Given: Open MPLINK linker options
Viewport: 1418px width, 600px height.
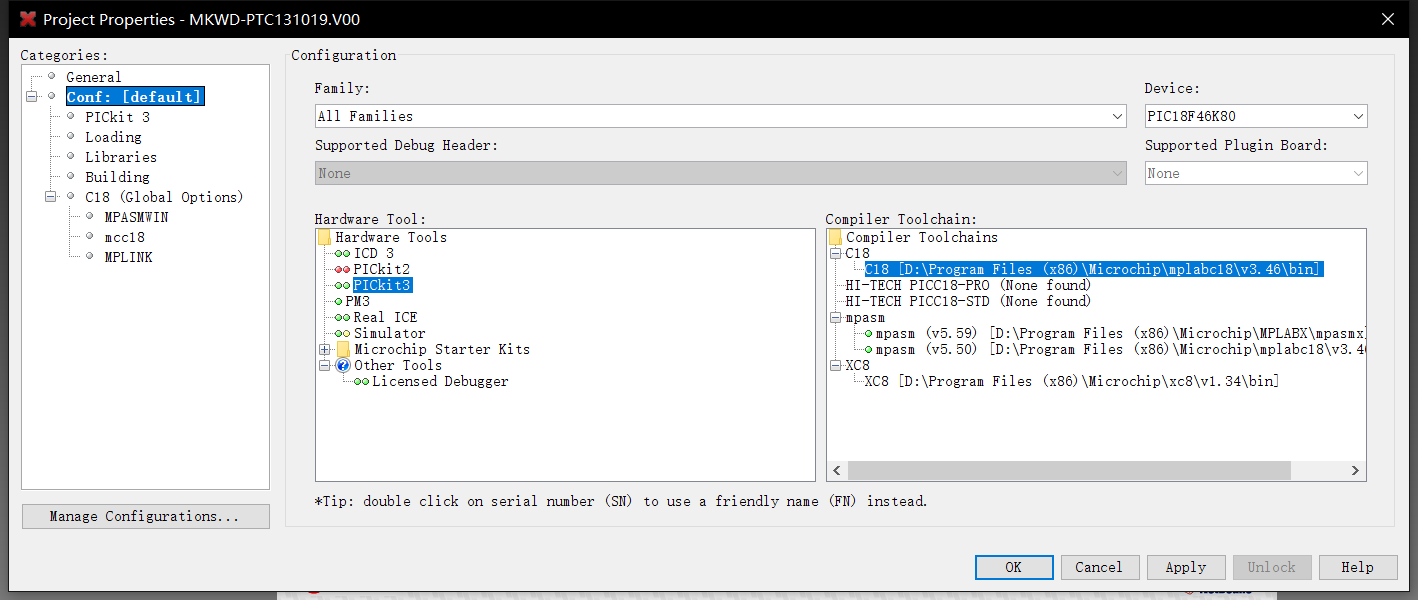Looking at the screenshot, I should pyautogui.click(x=128, y=257).
